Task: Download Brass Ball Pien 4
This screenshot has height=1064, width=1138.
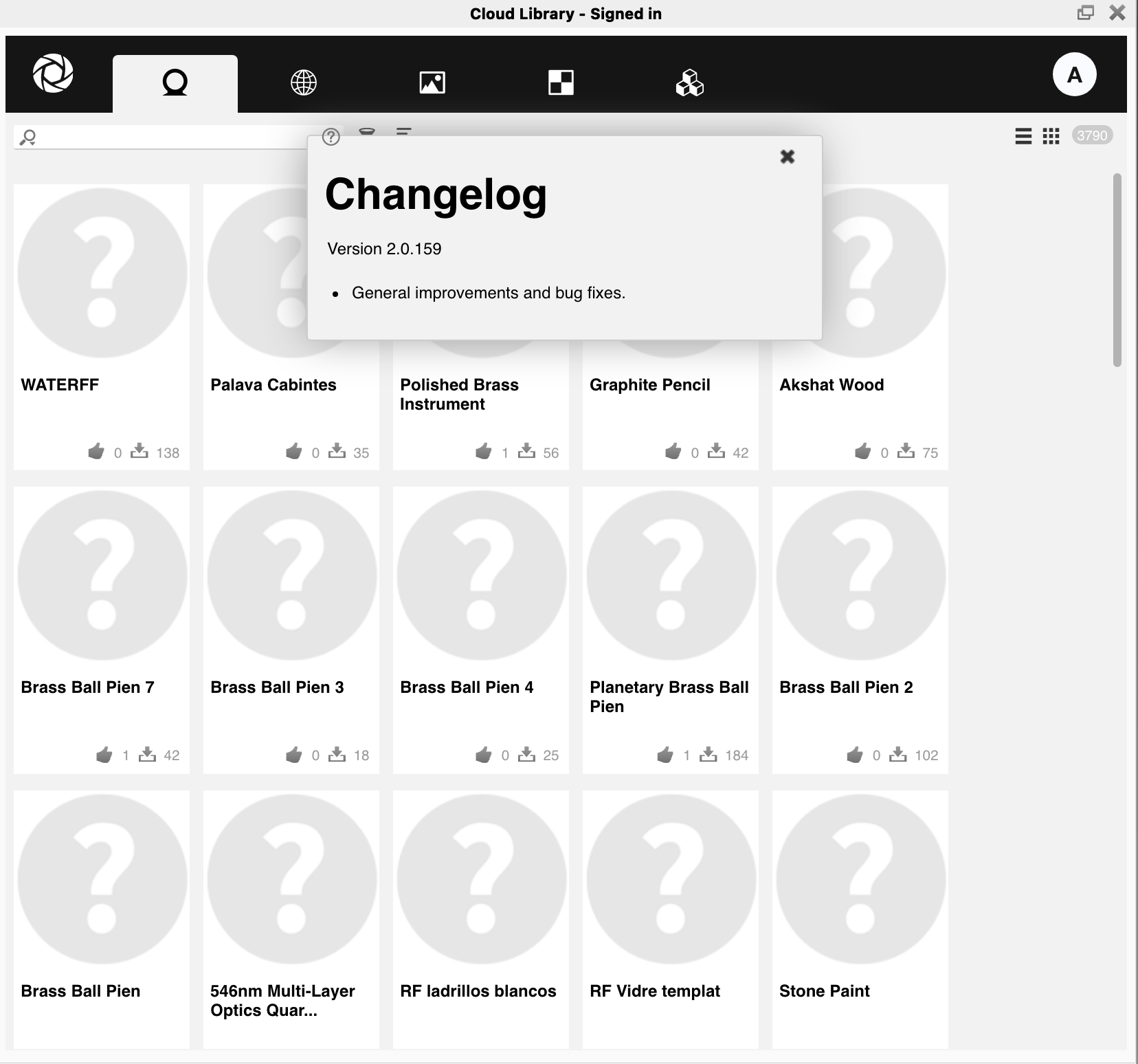Action: [526, 754]
